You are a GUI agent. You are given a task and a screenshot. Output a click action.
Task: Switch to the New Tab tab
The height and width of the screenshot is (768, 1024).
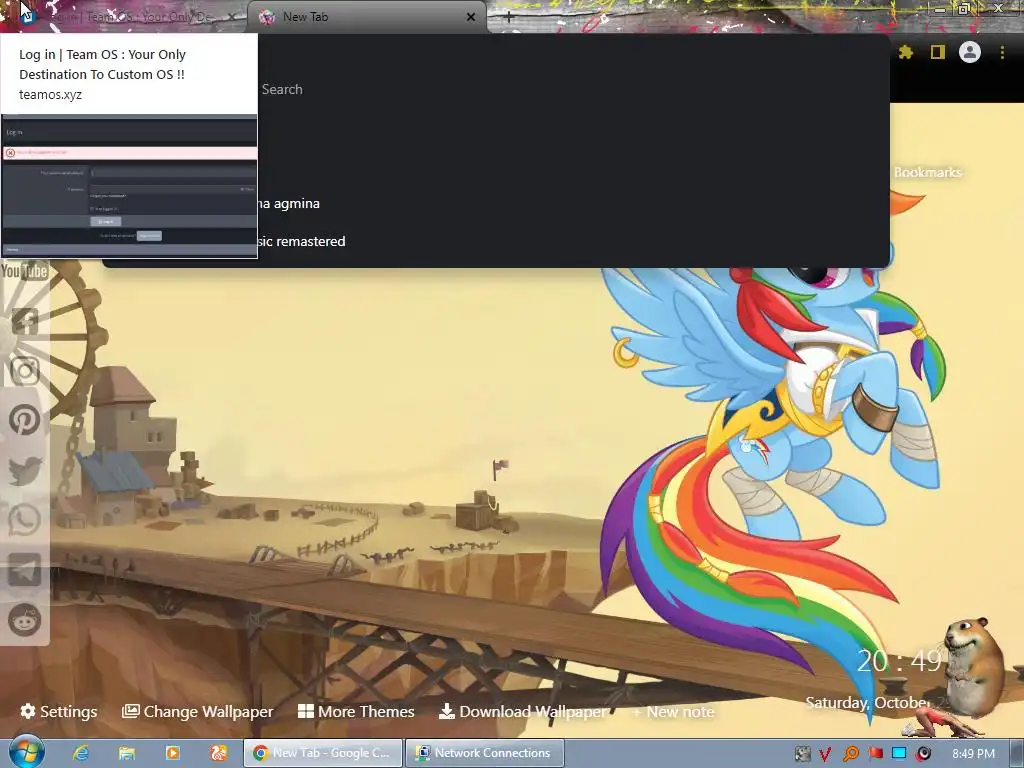point(367,17)
